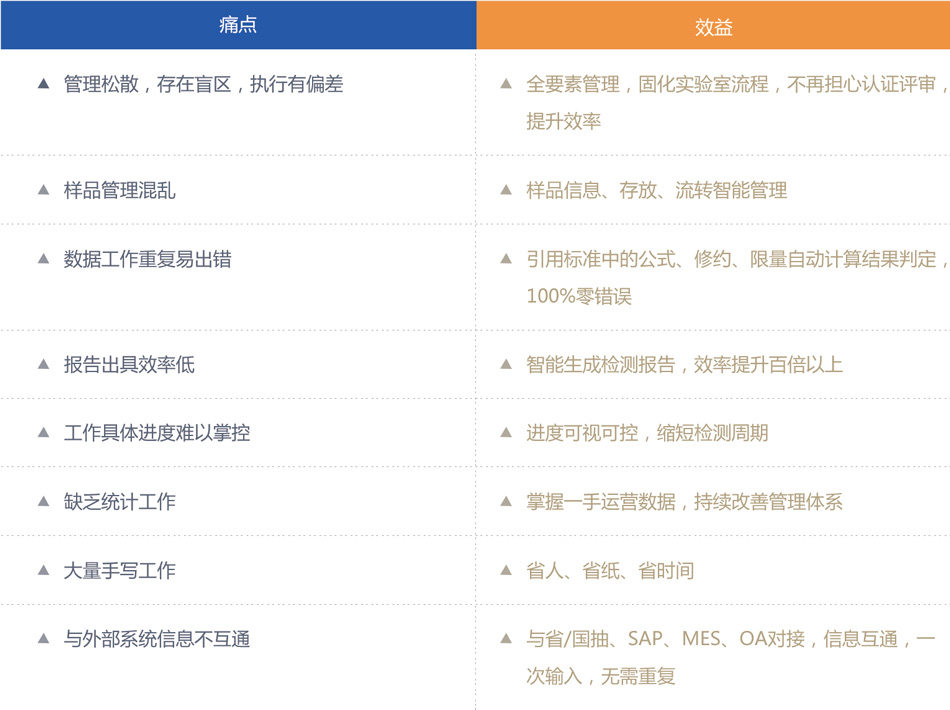Viewport: 950px width, 710px height.
Task: Click text 与省/国抽、SAP、MES、OA对接
Action: click(x=665, y=639)
